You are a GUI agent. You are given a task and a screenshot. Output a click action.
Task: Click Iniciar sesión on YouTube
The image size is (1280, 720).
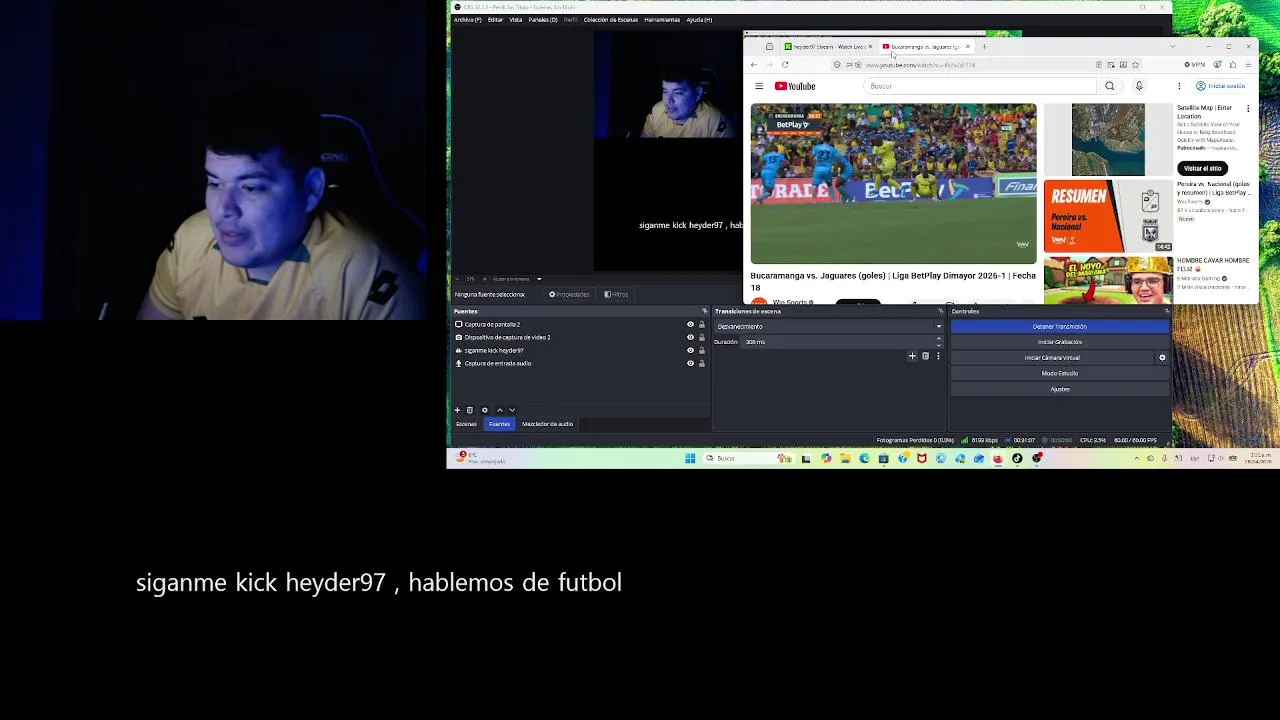click(1221, 86)
